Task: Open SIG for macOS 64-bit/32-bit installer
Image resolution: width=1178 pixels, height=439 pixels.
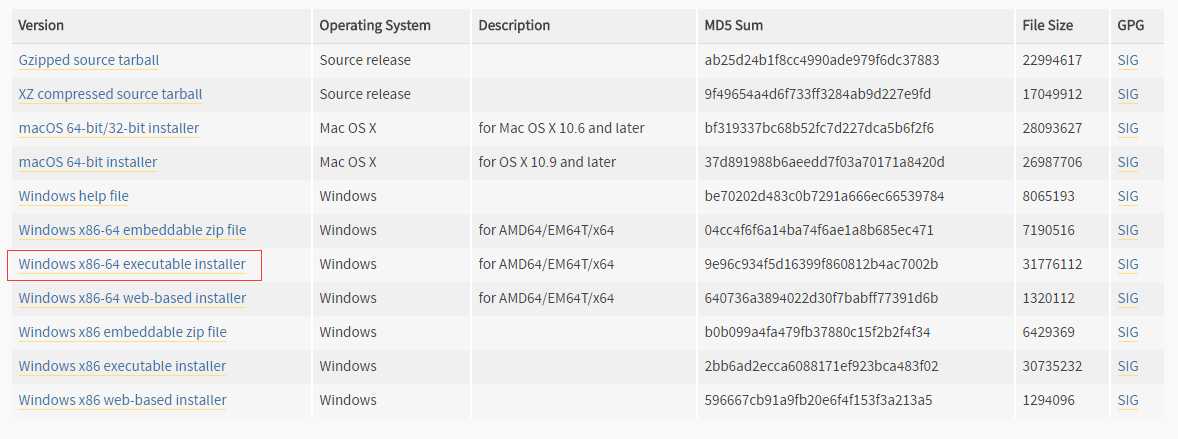Action: 1128,128
